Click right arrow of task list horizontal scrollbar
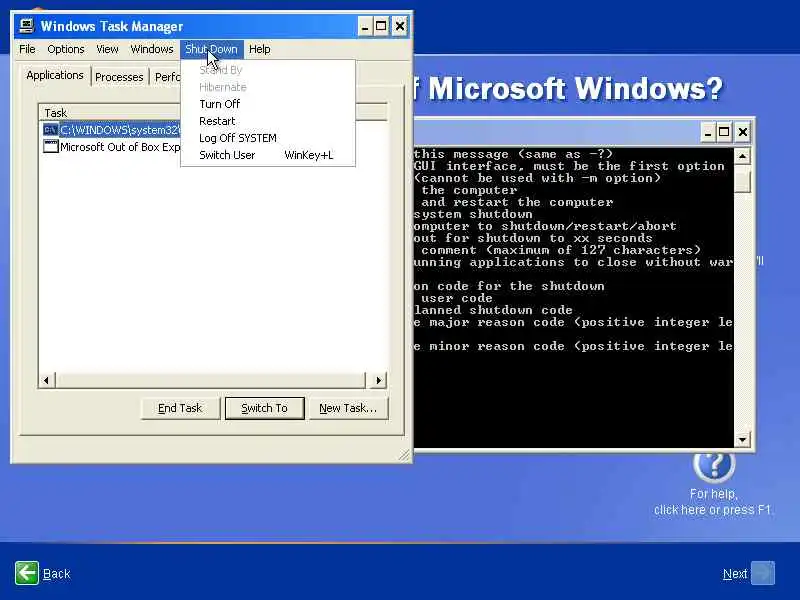 [378, 380]
